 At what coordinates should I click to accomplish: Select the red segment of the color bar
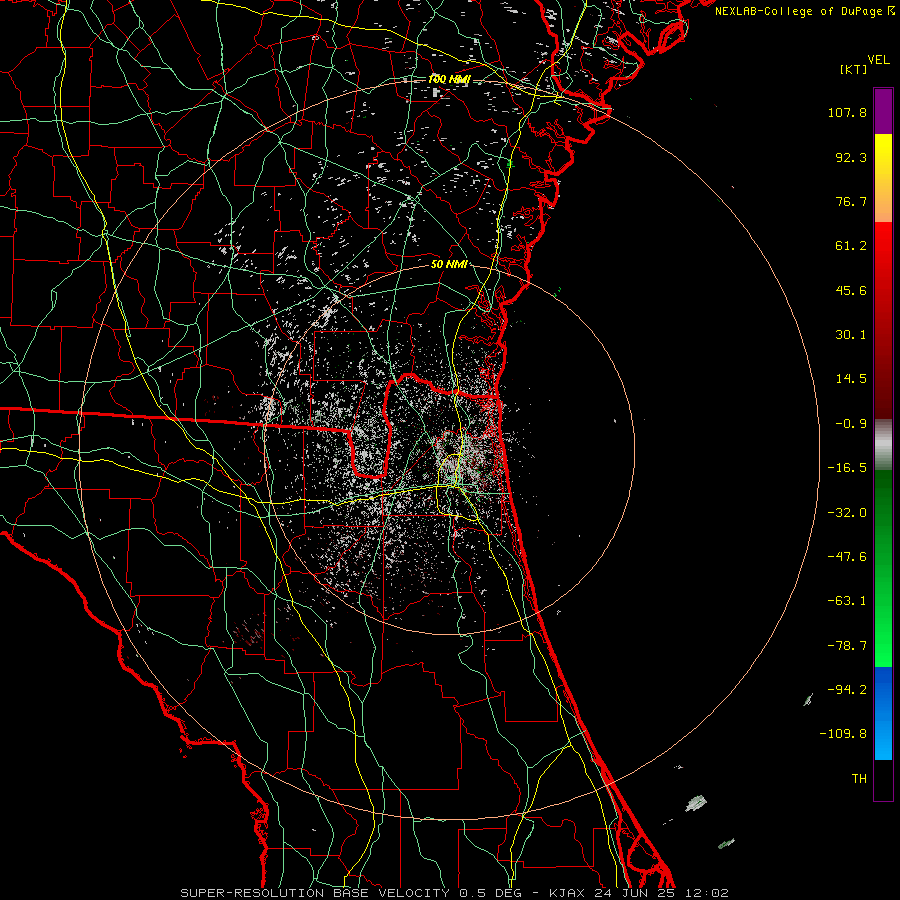pos(883,320)
